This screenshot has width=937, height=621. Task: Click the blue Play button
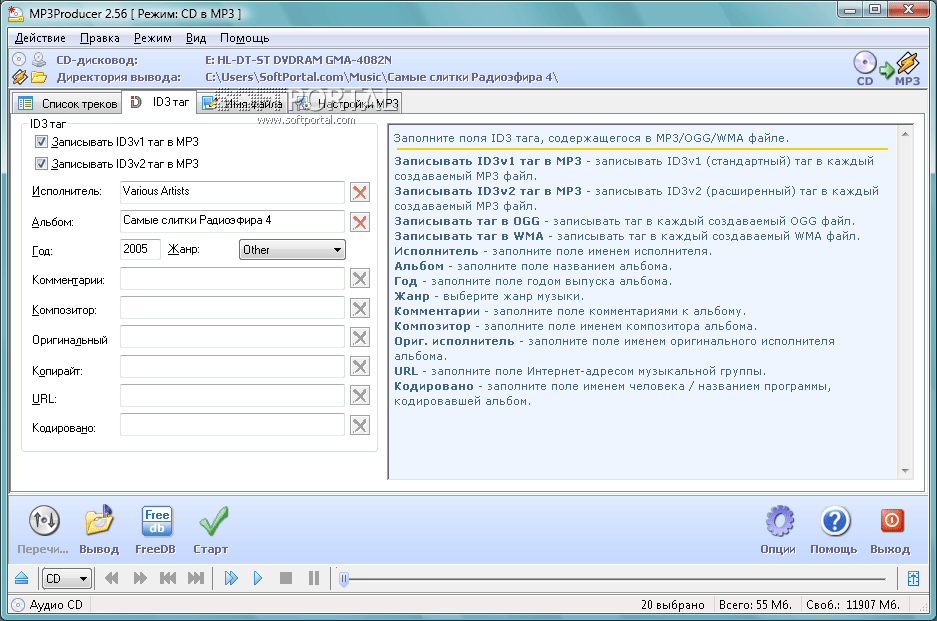pyautogui.click(x=258, y=578)
